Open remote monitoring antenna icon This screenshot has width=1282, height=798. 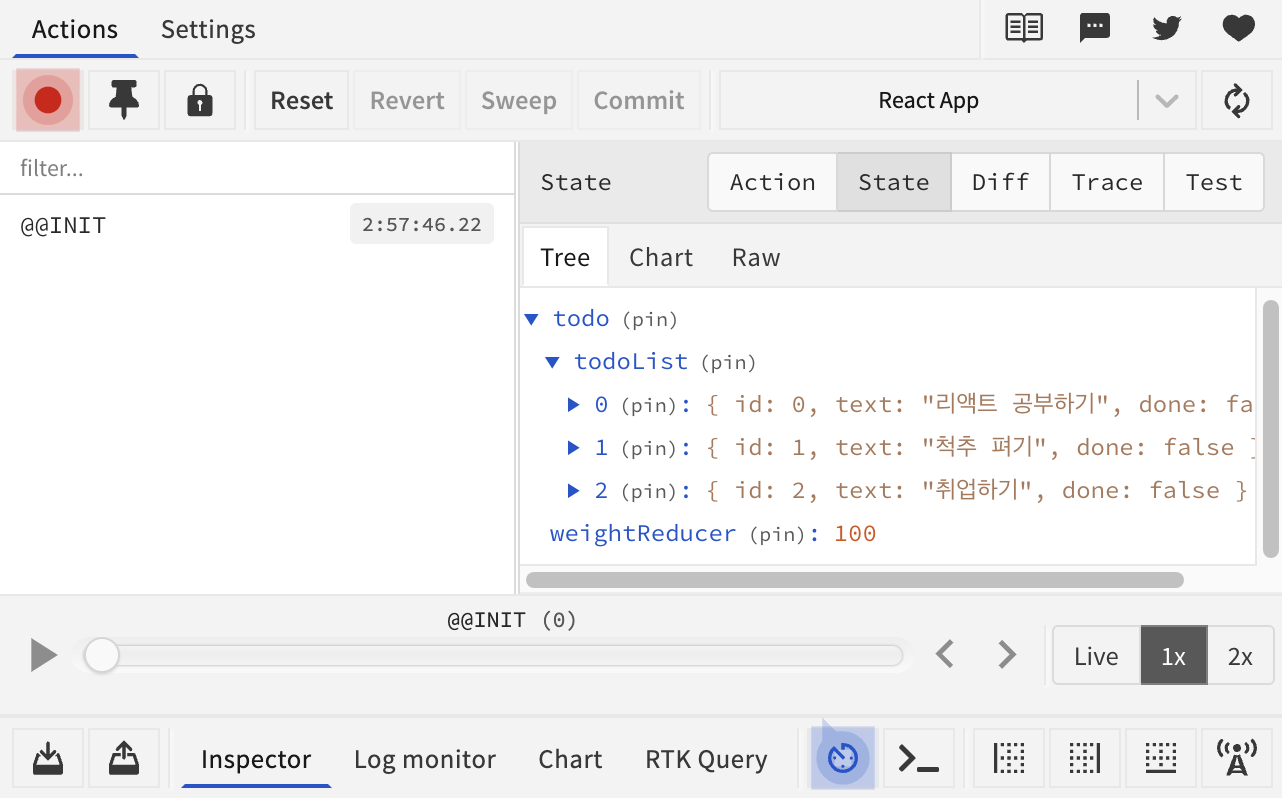coord(1237,758)
